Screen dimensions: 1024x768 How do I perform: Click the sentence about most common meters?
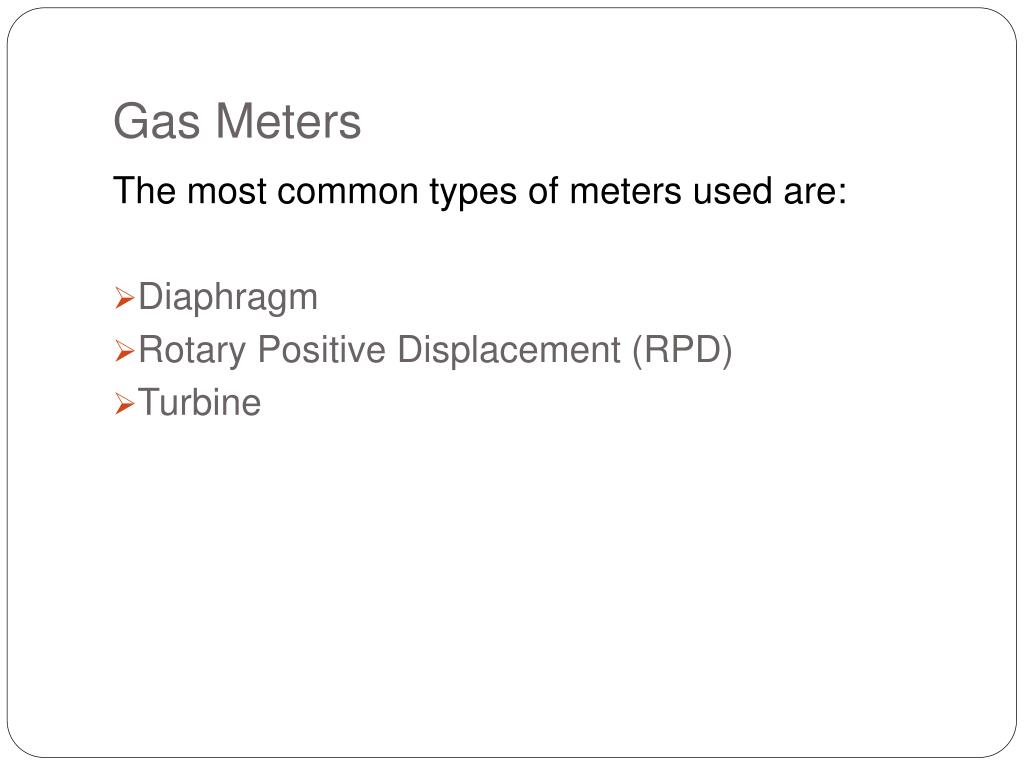(479, 192)
